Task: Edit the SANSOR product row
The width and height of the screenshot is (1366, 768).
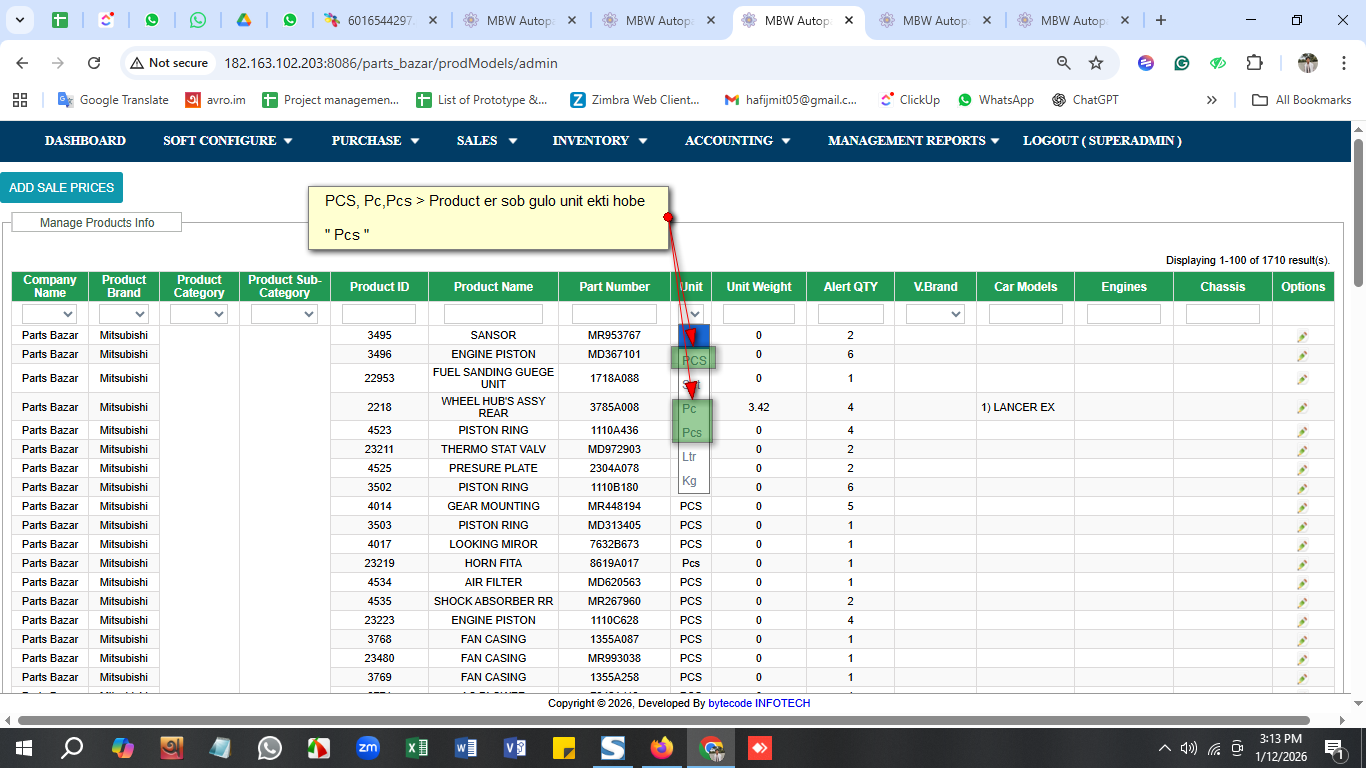Action: click(x=1302, y=336)
